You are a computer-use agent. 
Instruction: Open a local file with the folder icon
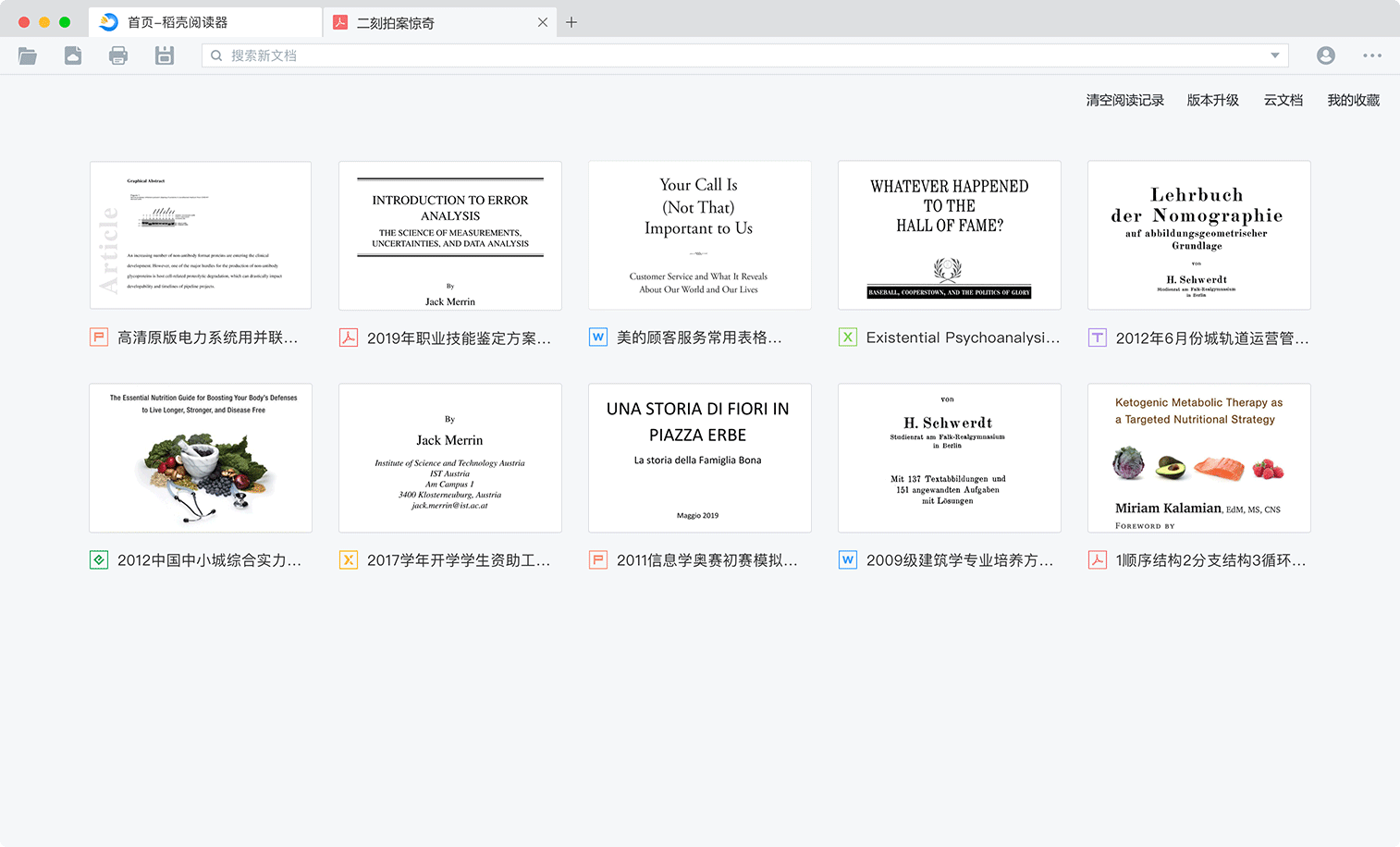point(28,55)
